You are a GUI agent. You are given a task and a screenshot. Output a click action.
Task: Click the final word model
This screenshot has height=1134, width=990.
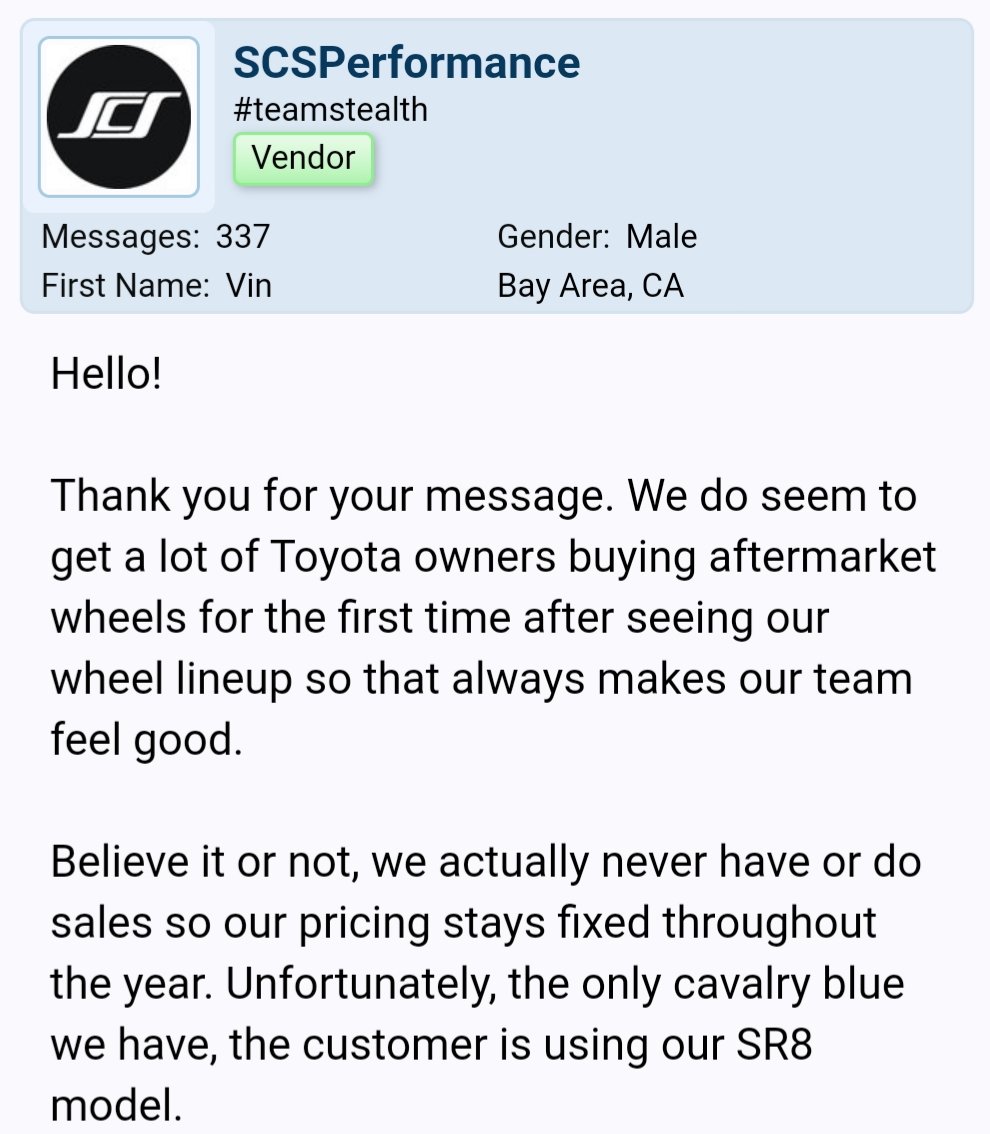pyautogui.click(x=116, y=1106)
